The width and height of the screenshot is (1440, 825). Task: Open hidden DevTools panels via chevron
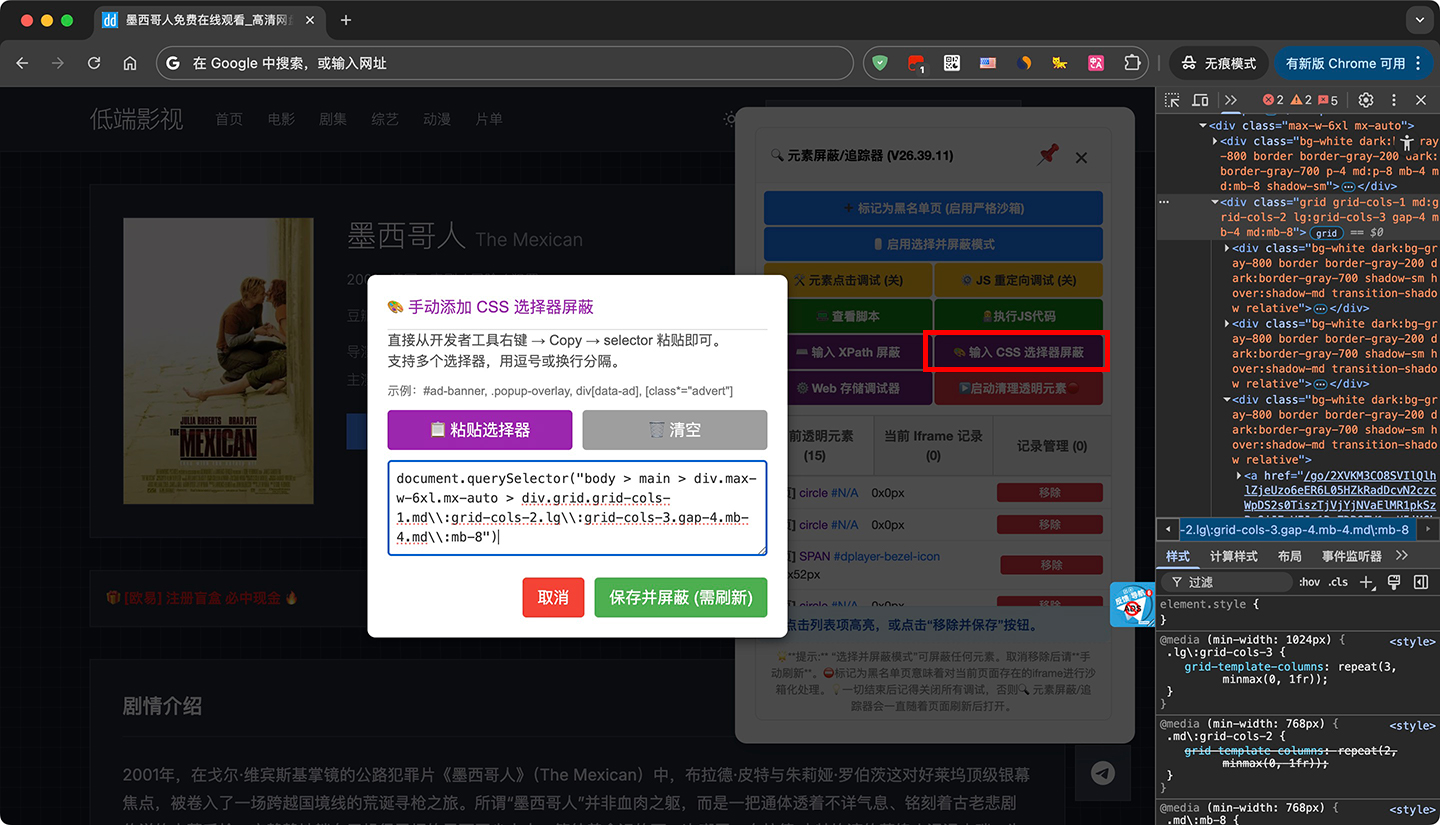tap(1231, 99)
